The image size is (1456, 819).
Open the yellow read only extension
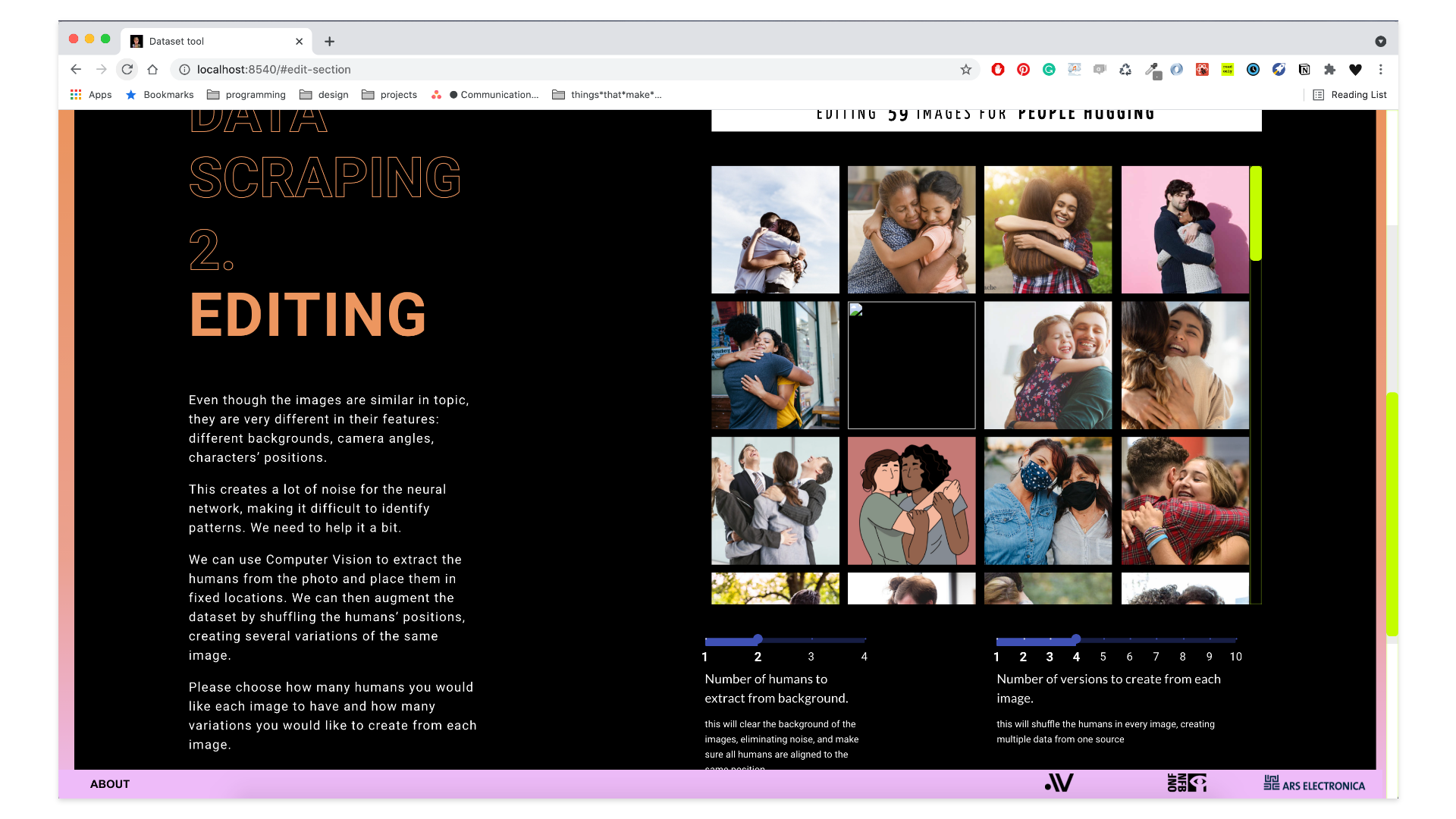pyautogui.click(x=1227, y=70)
